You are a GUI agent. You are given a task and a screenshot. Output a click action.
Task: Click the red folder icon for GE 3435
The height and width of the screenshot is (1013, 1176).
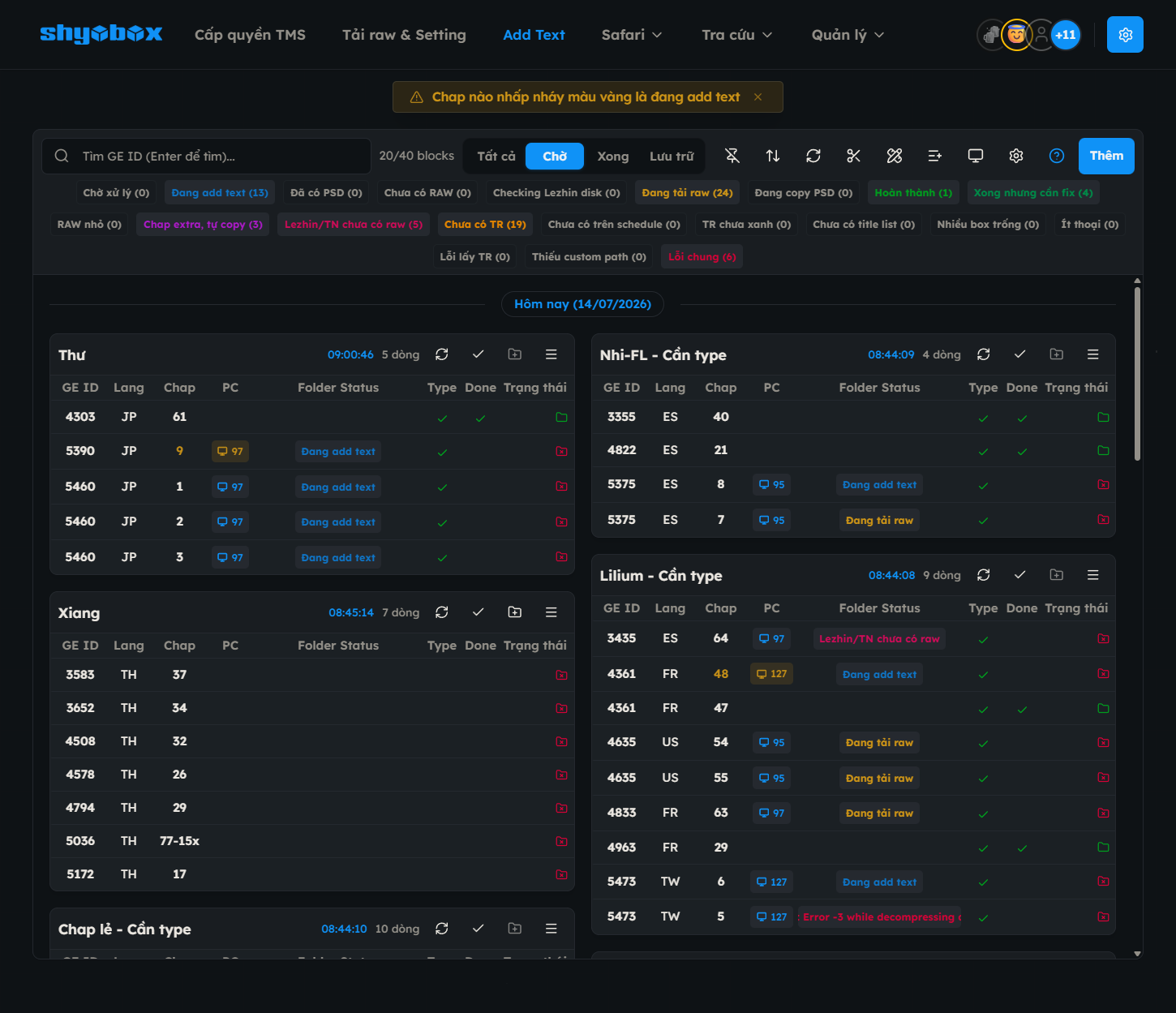[1103, 639]
